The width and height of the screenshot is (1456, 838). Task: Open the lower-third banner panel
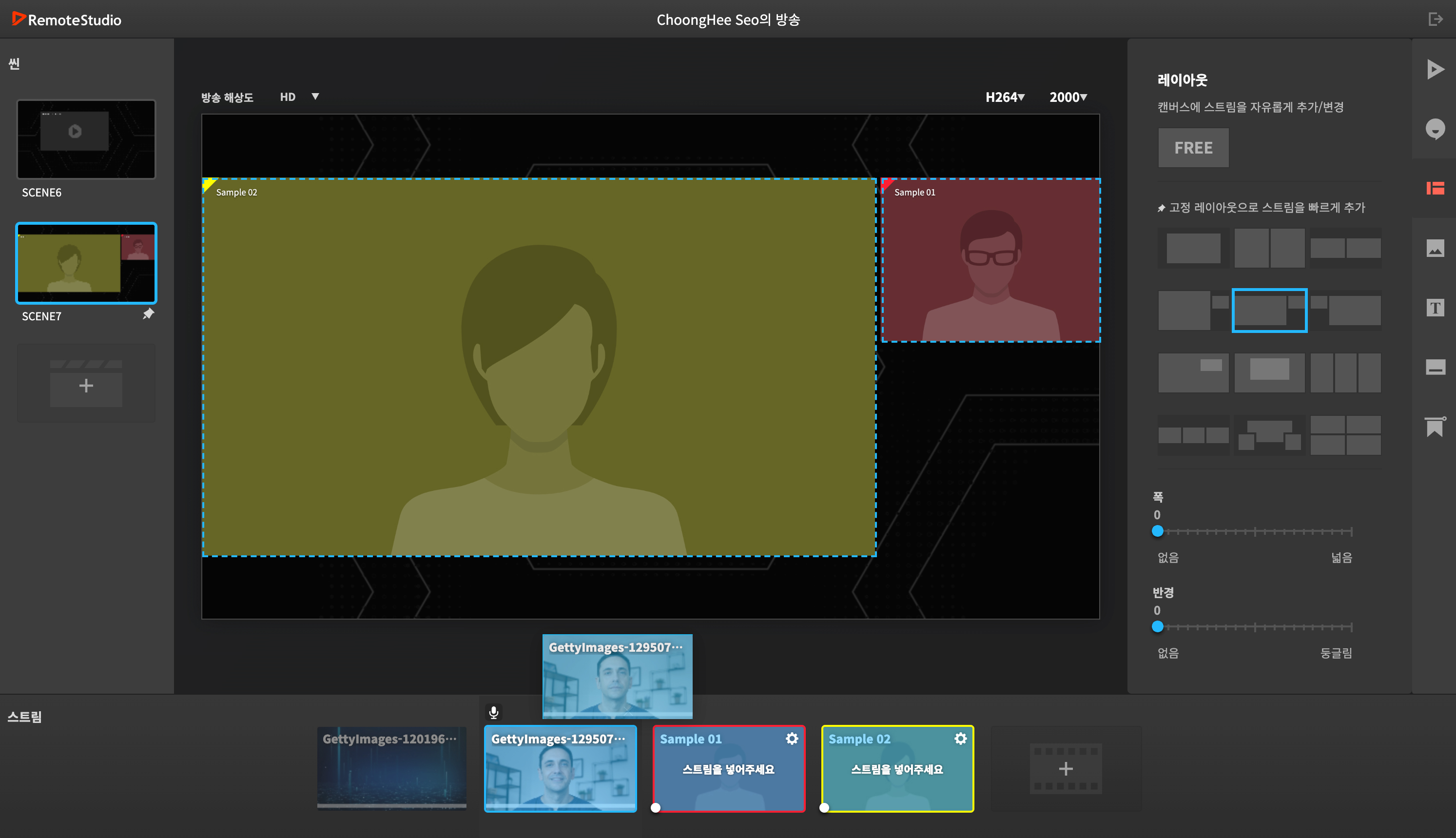[x=1435, y=367]
